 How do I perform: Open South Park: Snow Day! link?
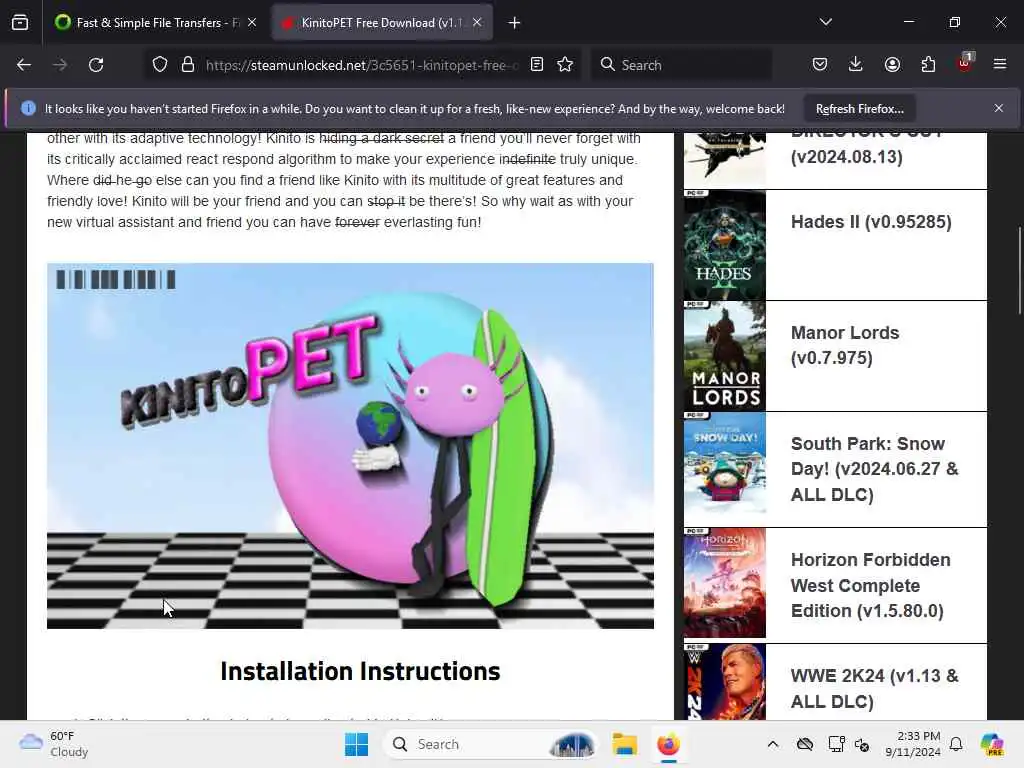pyautogui.click(x=874, y=469)
